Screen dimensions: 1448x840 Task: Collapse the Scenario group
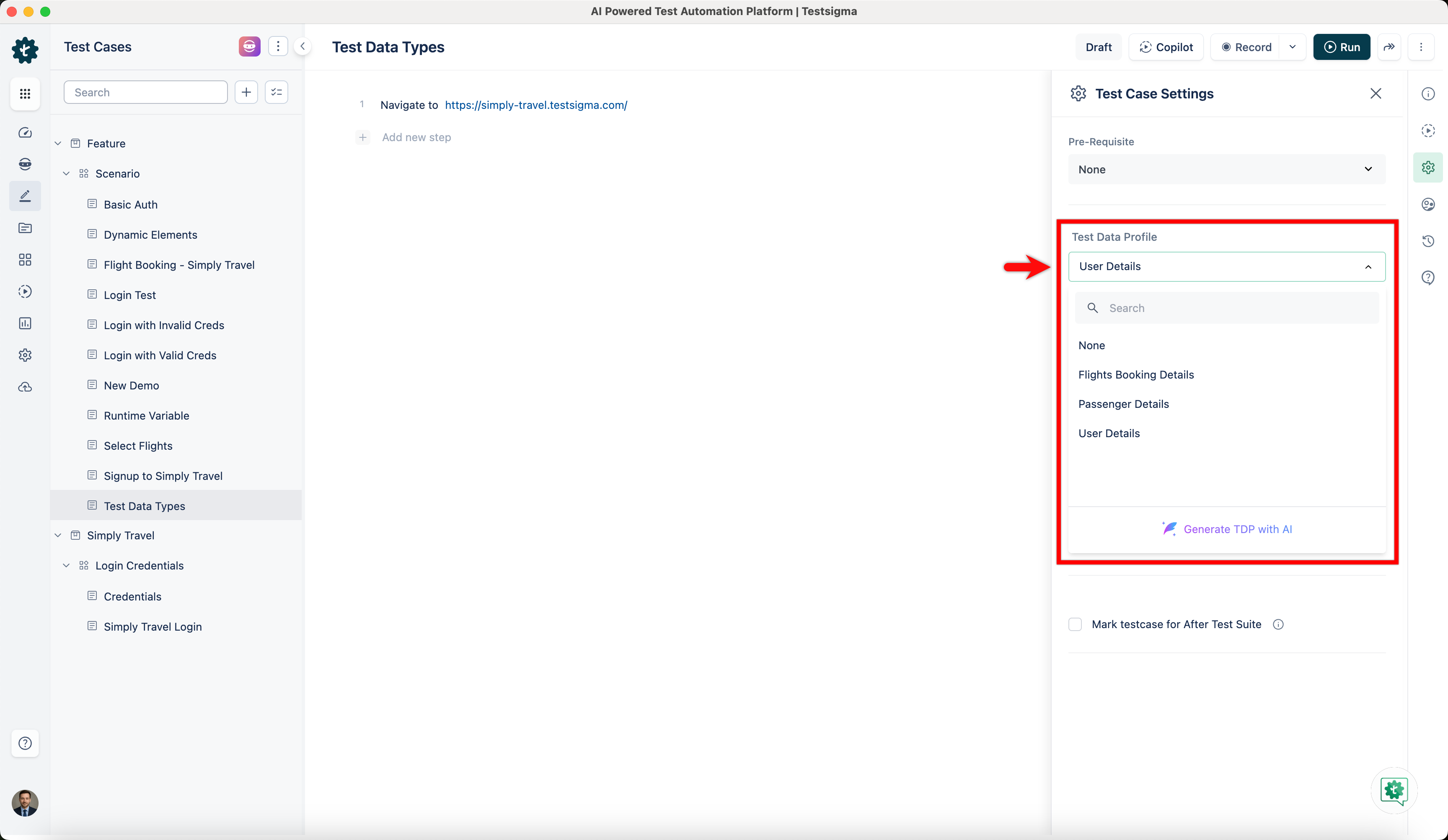coord(66,173)
